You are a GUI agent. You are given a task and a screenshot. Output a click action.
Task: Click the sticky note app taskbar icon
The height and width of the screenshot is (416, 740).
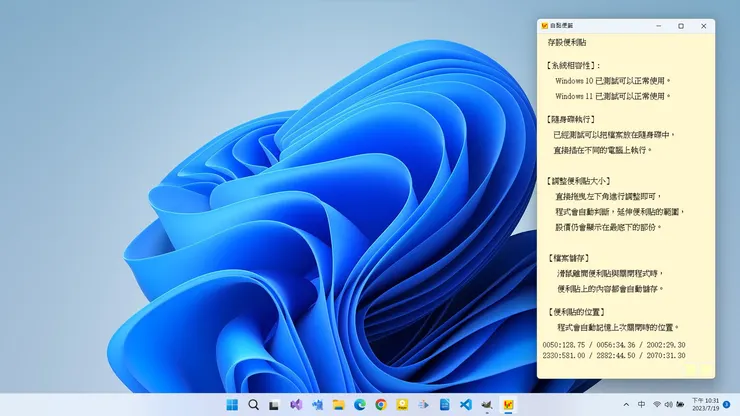coord(508,405)
